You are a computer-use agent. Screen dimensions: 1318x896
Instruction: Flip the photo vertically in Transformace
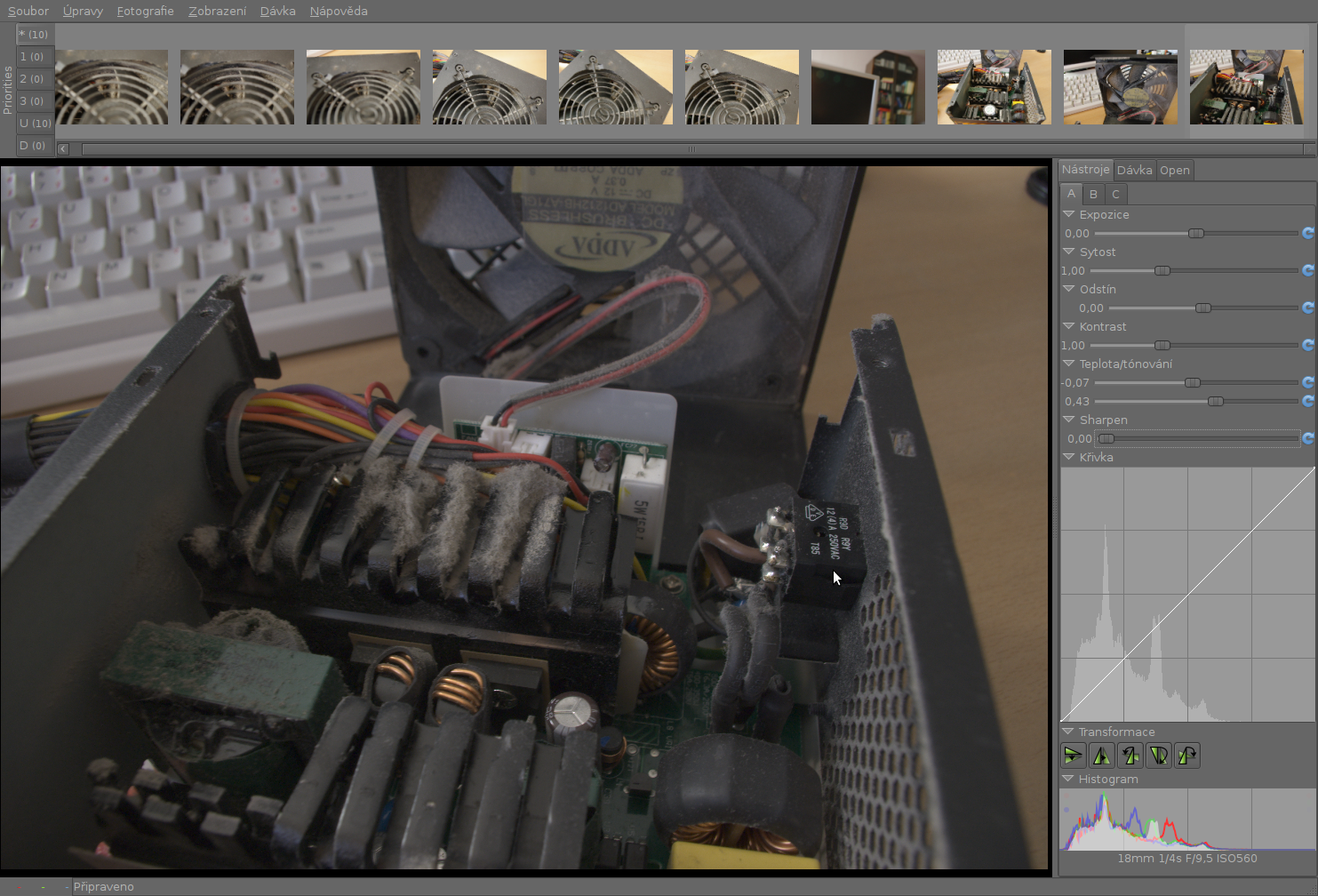click(1073, 756)
